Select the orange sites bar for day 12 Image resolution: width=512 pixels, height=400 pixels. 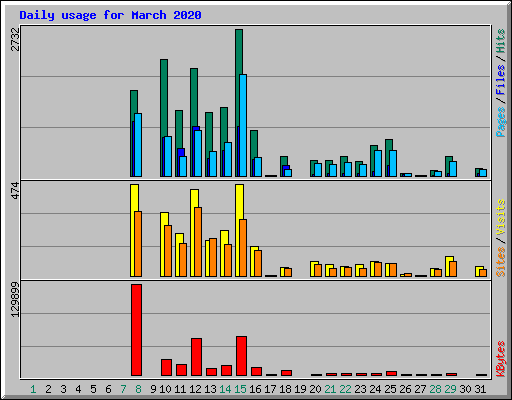click(x=198, y=242)
